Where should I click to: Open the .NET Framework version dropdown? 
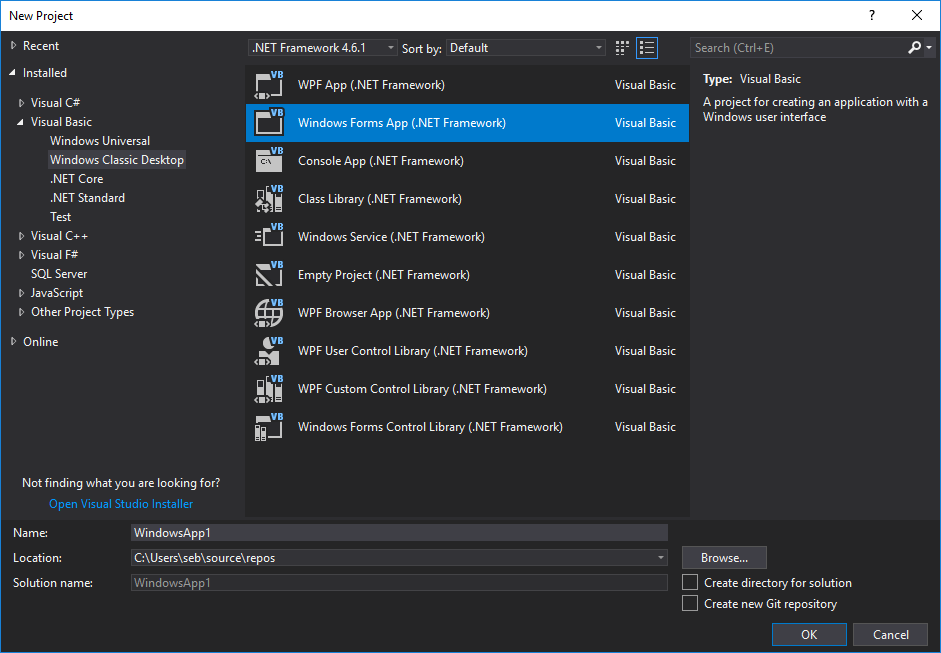322,47
